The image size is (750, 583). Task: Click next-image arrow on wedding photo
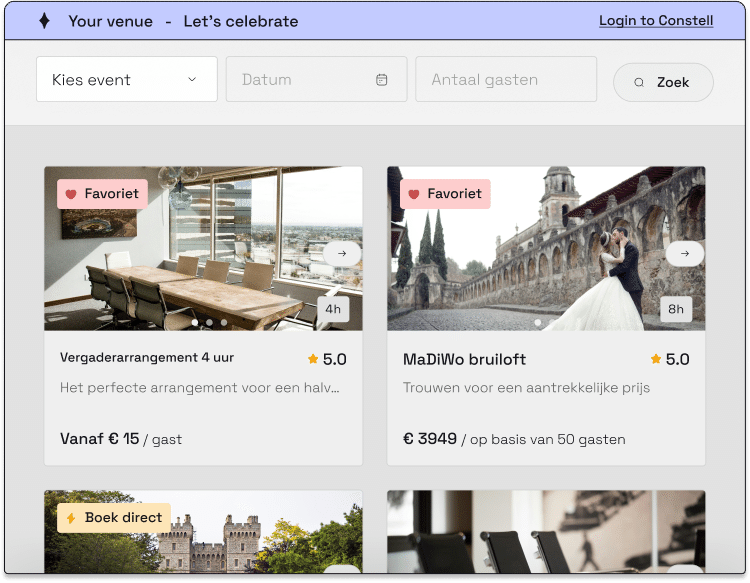pos(684,254)
